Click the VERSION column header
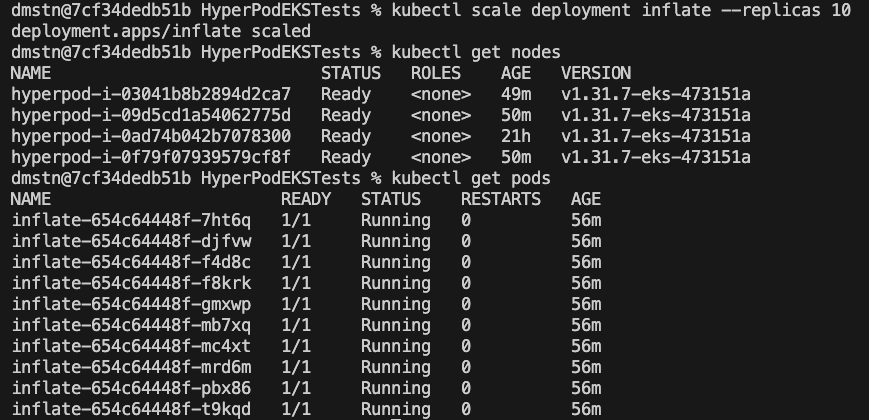 click(x=595, y=73)
